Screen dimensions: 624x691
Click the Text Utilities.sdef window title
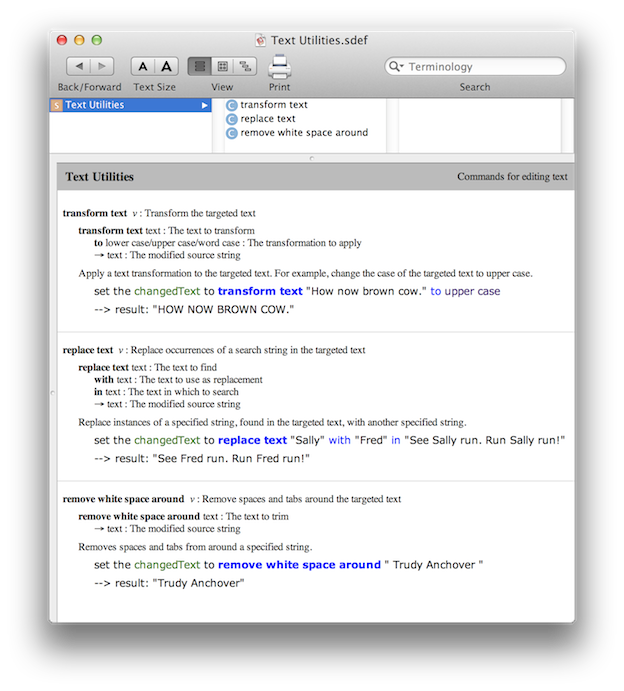coord(319,41)
